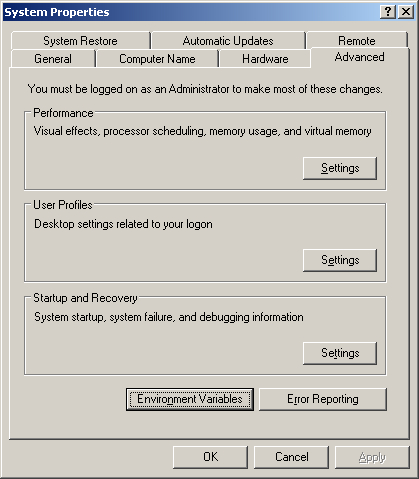Confirm with the OK button
Screen dimensions: 419x479
coord(210,457)
